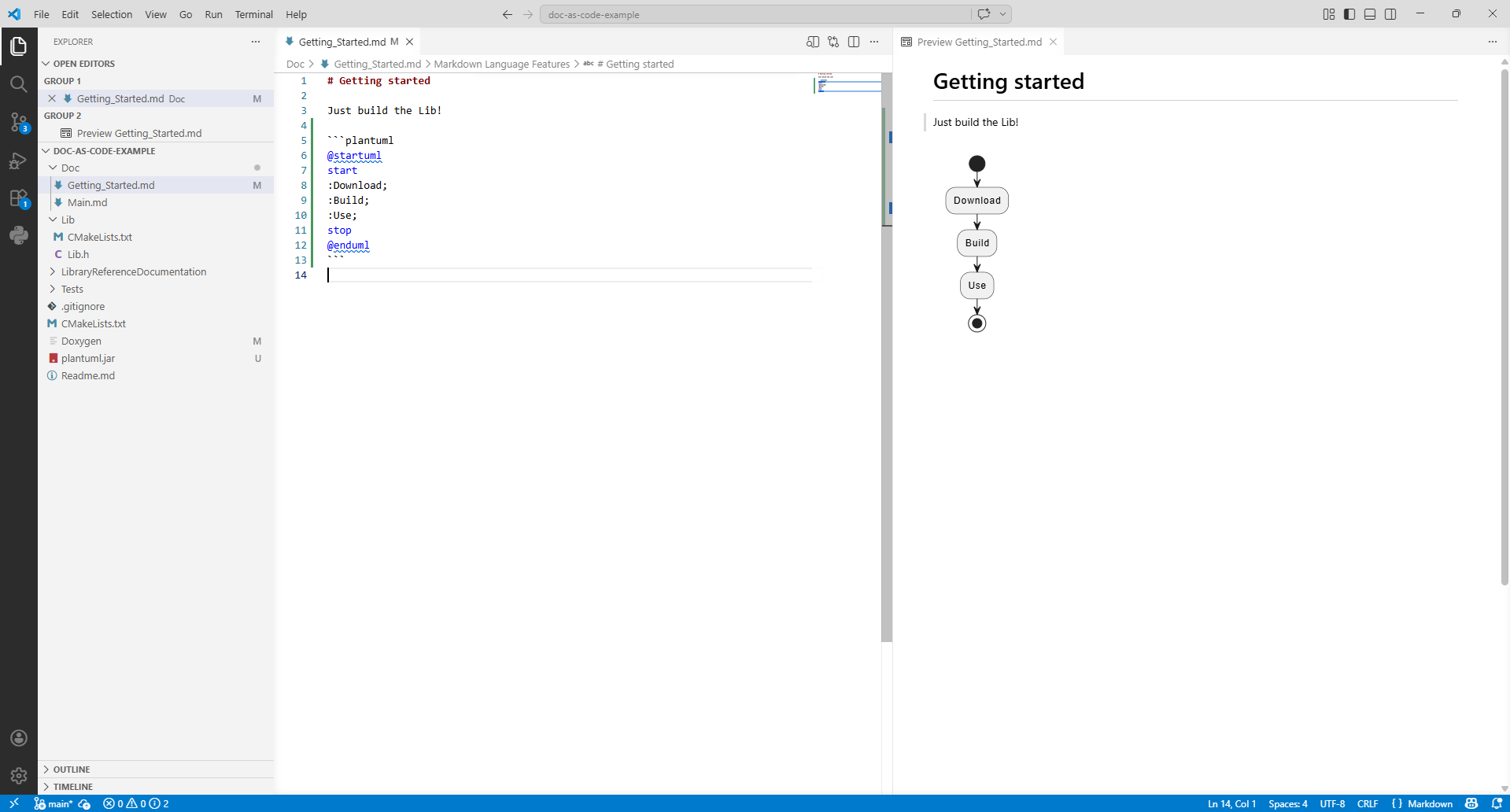Click the Manage settings gear icon
This screenshot has width=1510, height=812.
19,776
